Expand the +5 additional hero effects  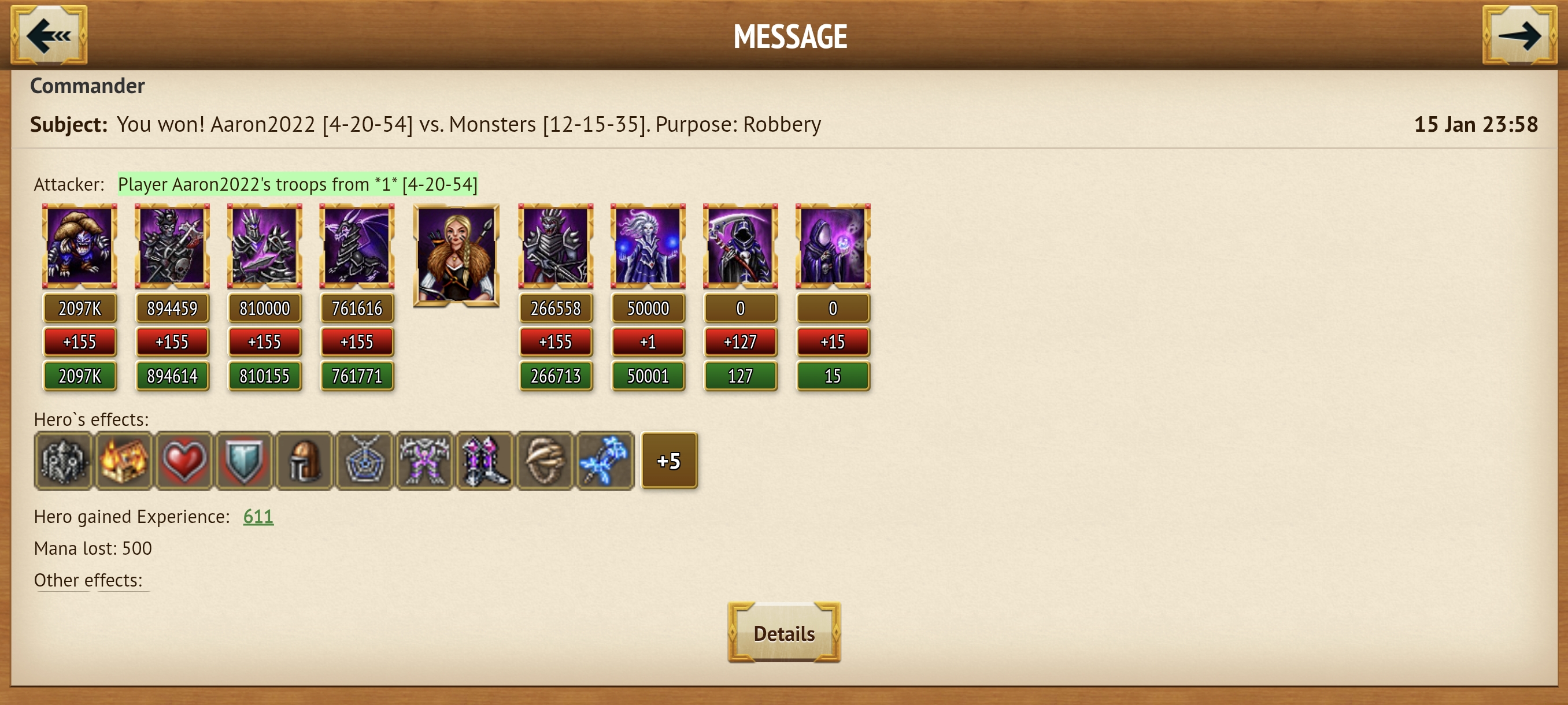(669, 461)
